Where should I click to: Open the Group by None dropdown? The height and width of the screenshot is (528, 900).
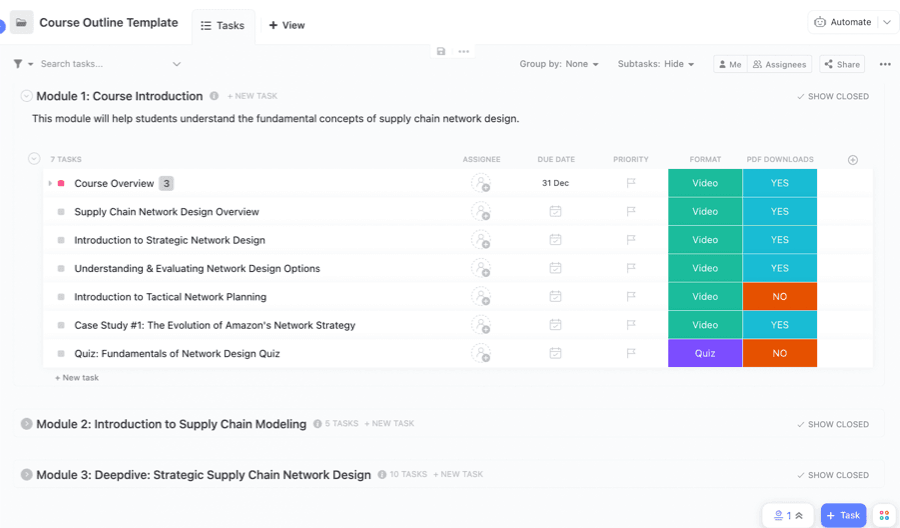(559, 64)
